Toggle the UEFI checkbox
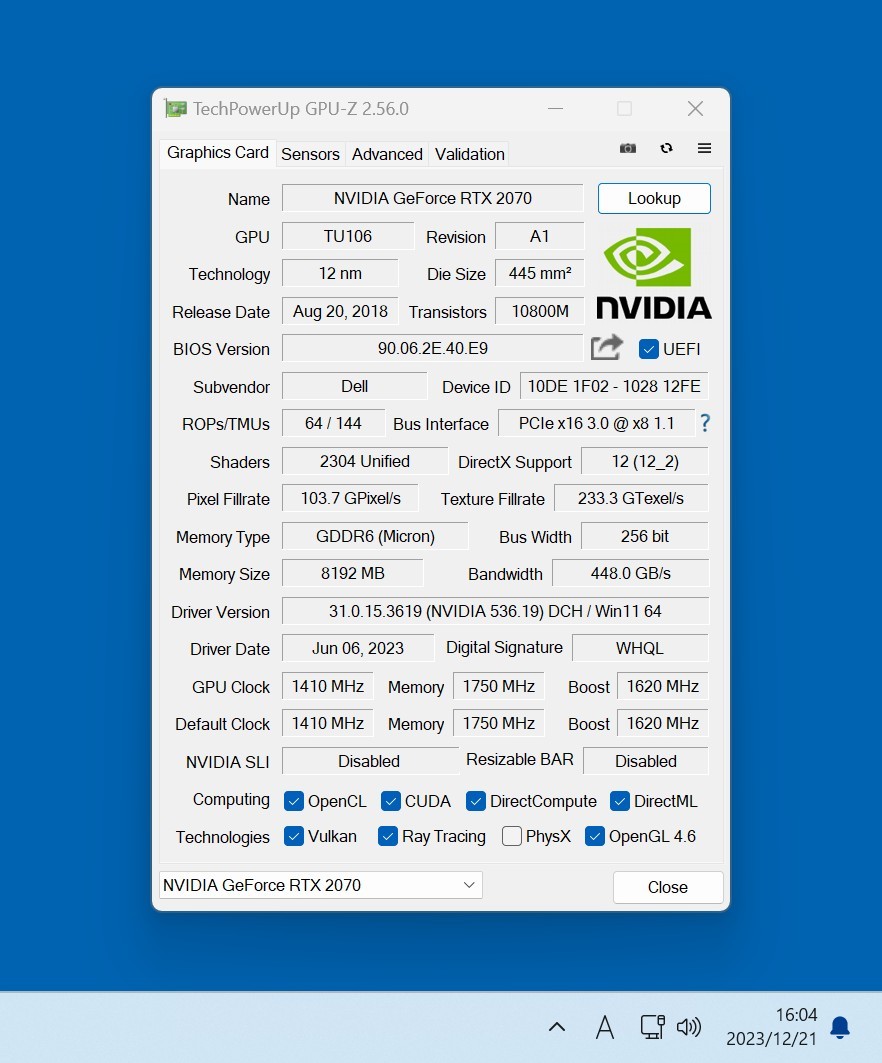This screenshot has height=1063, width=882. (648, 349)
